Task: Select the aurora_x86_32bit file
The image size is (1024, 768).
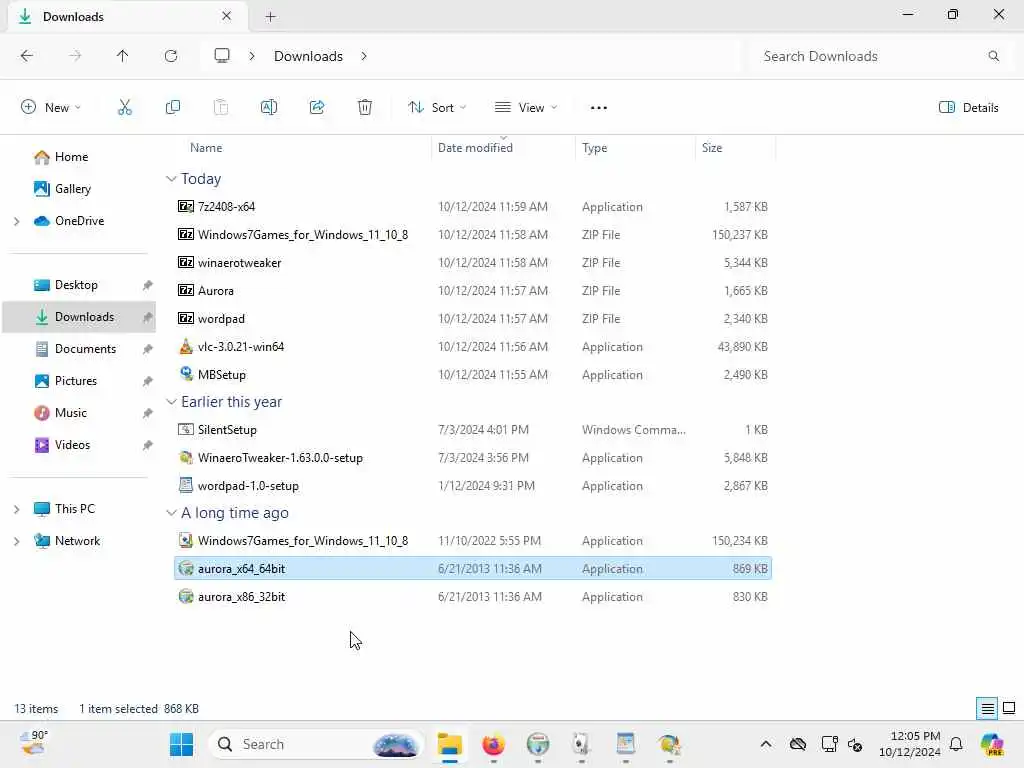Action: click(472, 597)
